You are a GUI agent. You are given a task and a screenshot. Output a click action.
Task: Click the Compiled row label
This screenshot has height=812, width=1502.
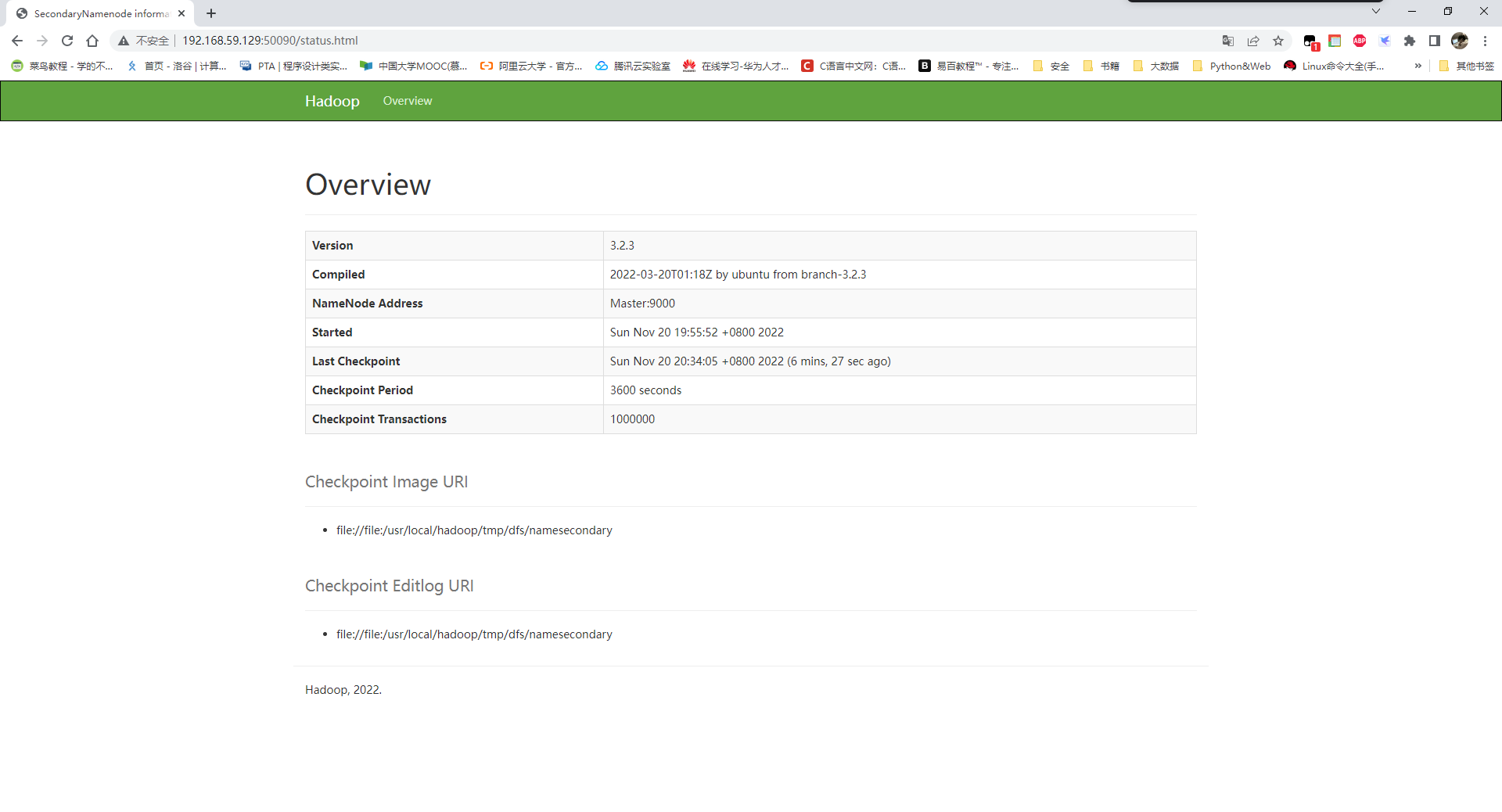tap(338, 275)
